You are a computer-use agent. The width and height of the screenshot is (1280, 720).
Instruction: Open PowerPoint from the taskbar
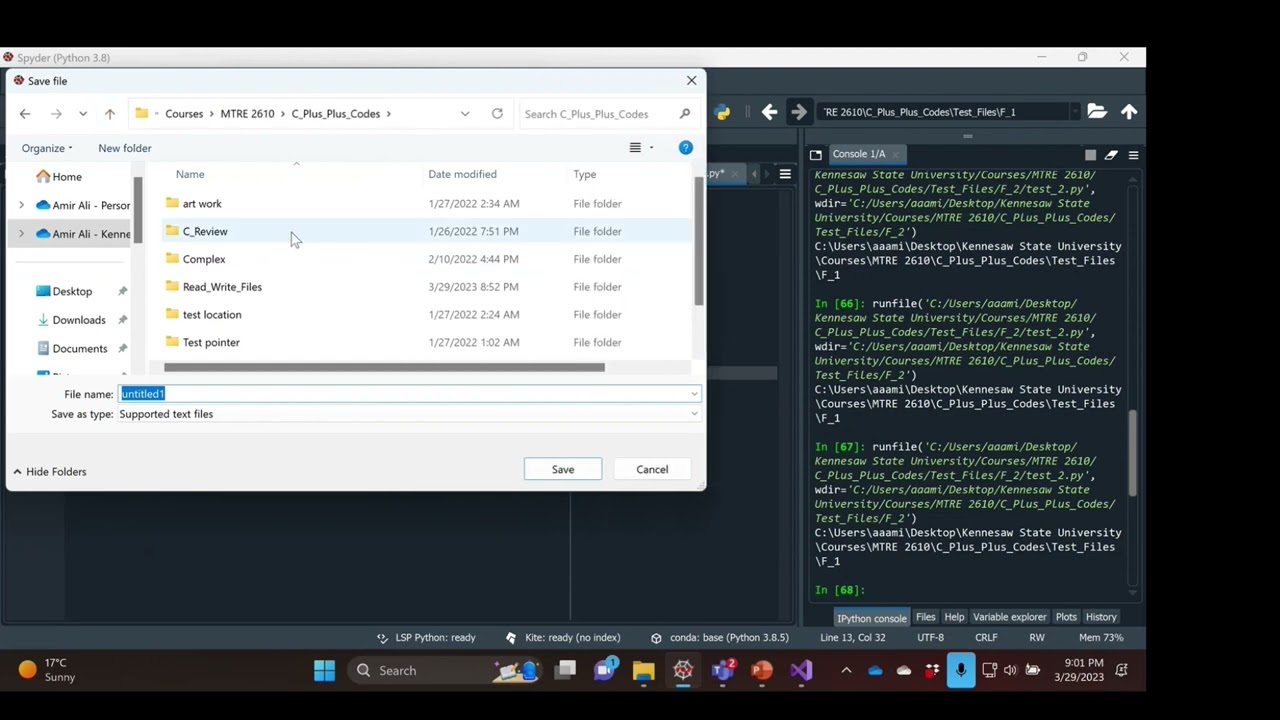(761, 671)
